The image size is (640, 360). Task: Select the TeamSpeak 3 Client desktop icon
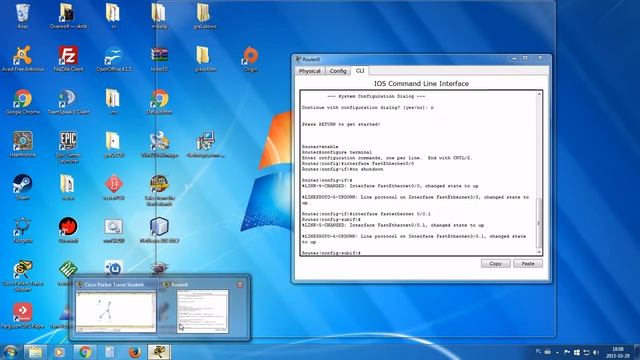coord(68,102)
